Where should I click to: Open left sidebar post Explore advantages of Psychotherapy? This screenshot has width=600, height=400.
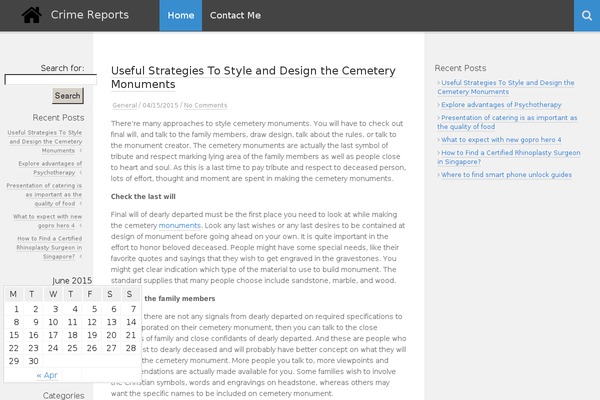50,168
